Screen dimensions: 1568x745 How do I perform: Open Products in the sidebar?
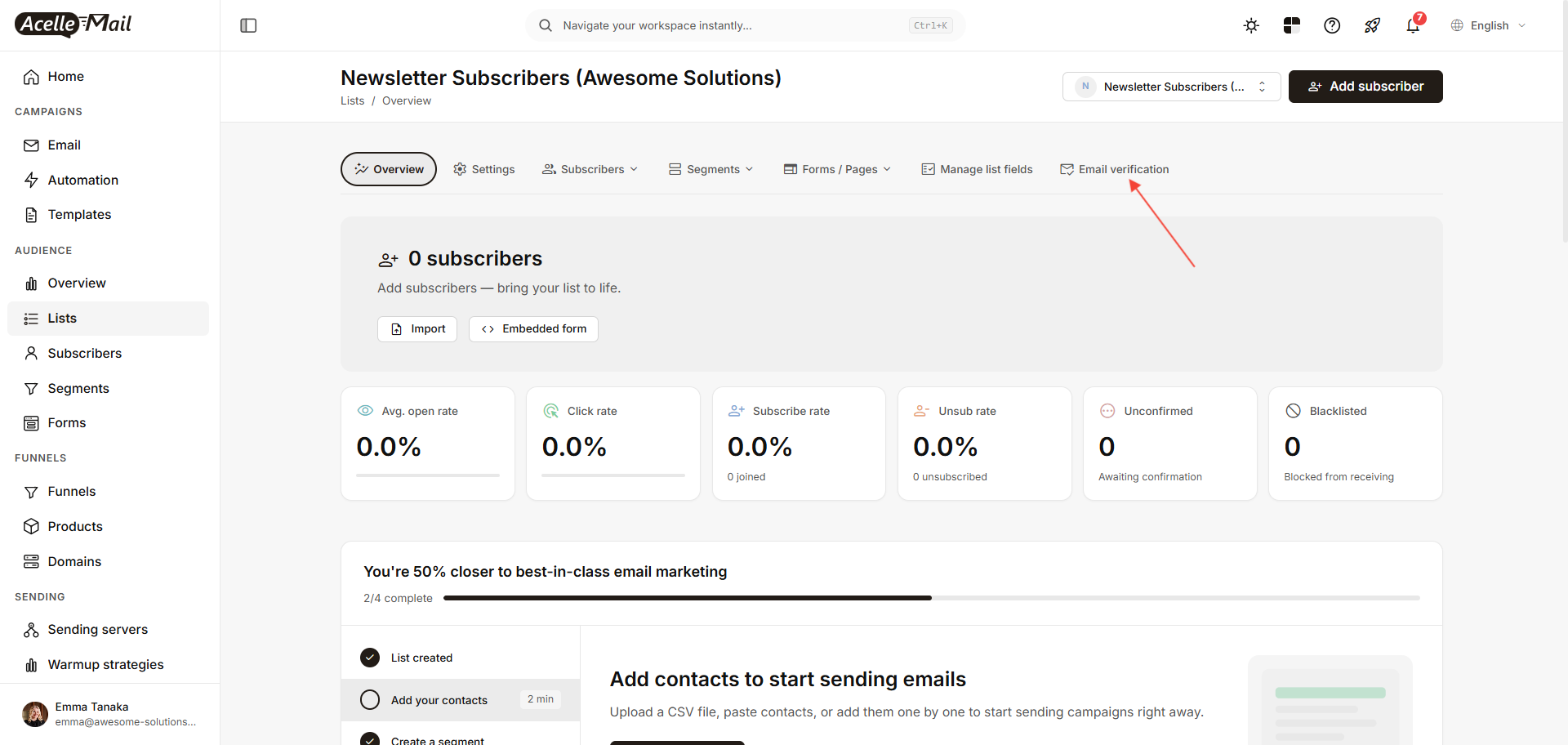coord(108,526)
